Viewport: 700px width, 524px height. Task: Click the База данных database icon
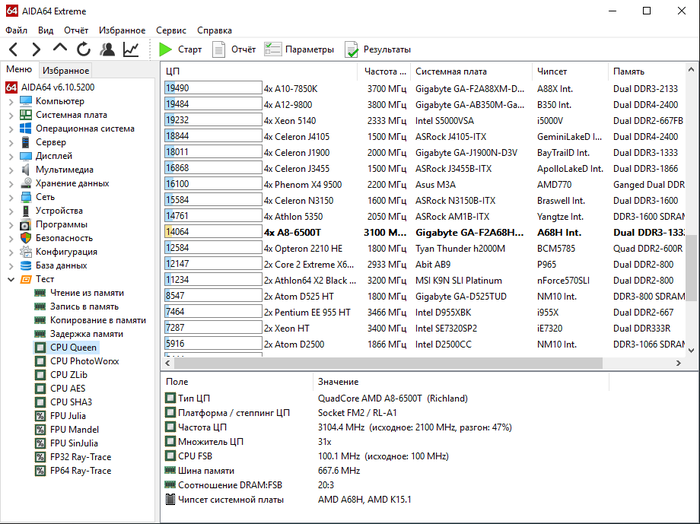(26, 266)
